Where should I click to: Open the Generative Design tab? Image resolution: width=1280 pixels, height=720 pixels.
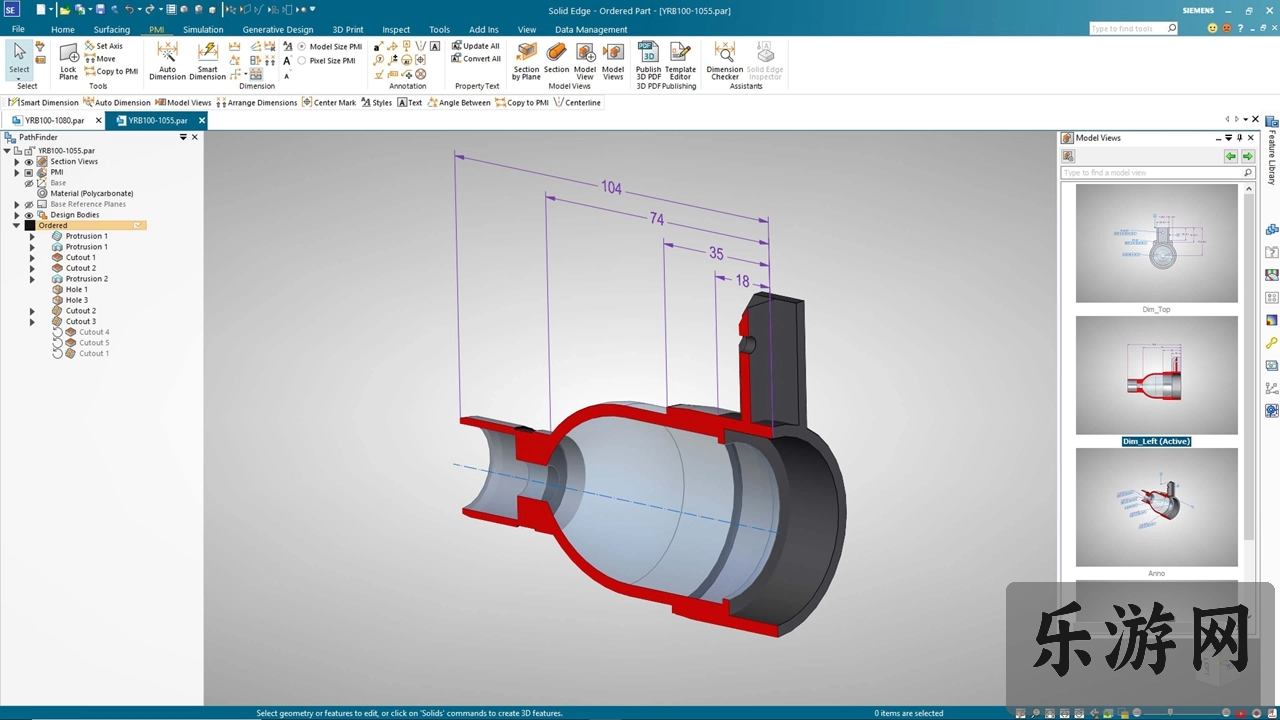(x=278, y=29)
